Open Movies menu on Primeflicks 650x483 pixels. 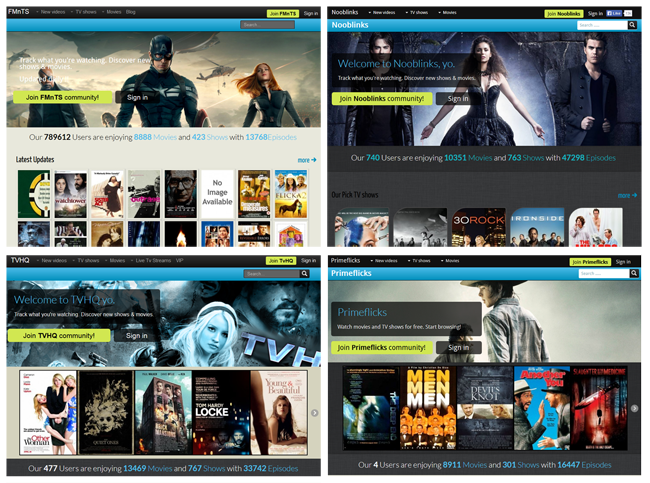[x=450, y=261]
